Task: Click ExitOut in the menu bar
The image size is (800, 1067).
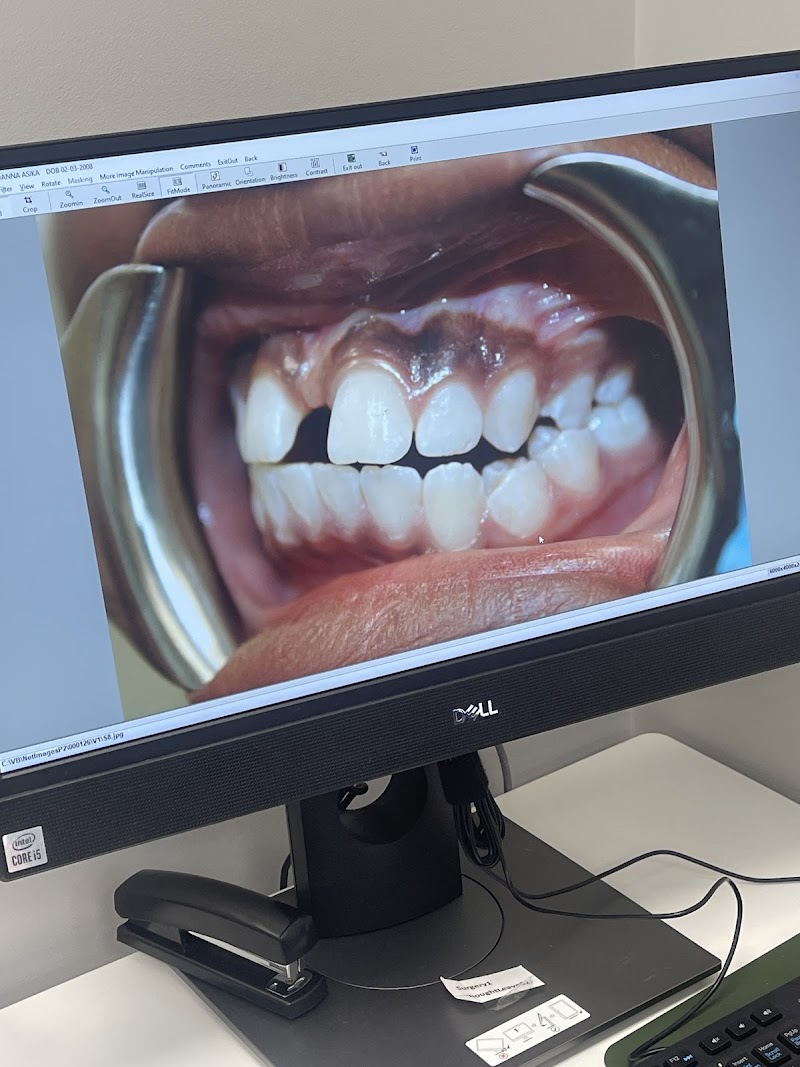Action: 227,162
